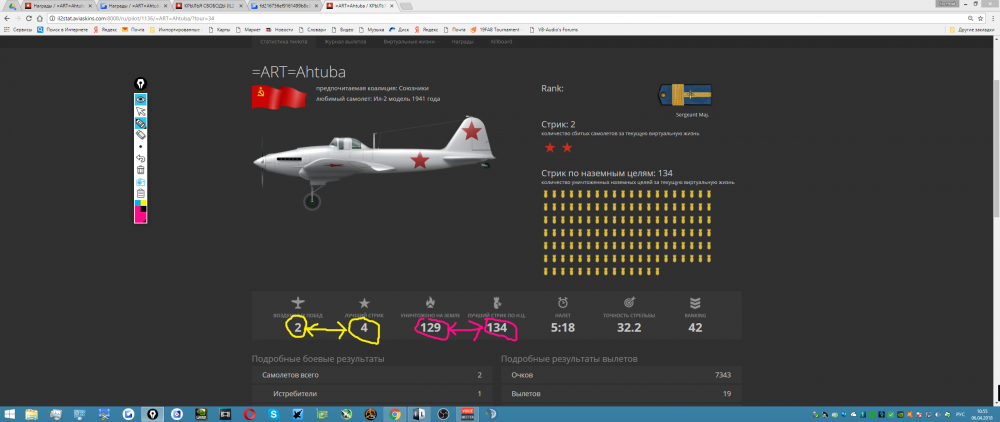
Task: Open the Награды page tab
Action: pyautogui.click(x=463, y=41)
